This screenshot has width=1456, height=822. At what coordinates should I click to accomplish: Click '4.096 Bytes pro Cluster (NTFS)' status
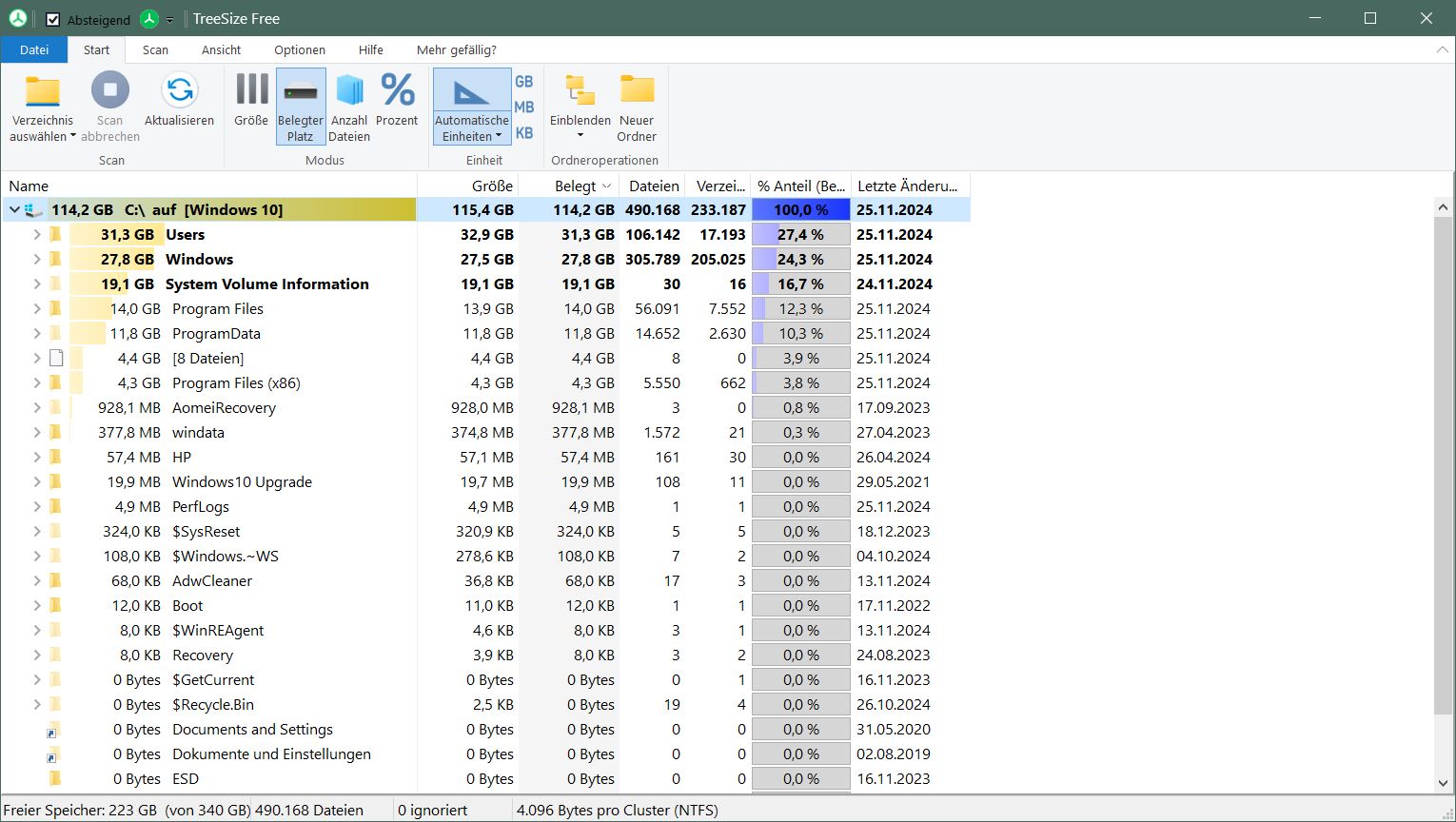[617, 811]
